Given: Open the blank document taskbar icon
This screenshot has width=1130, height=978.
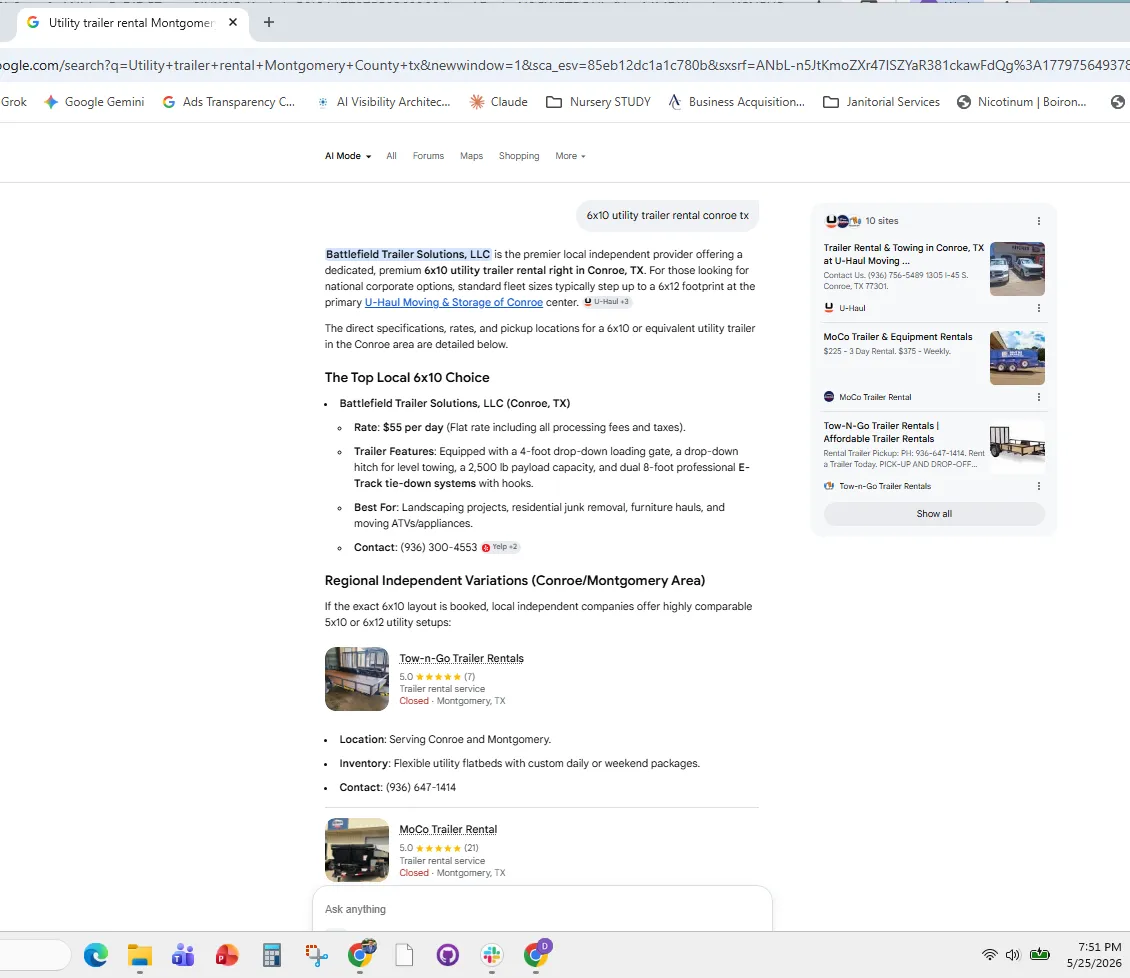Looking at the screenshot, I should (x=404, y=955).
